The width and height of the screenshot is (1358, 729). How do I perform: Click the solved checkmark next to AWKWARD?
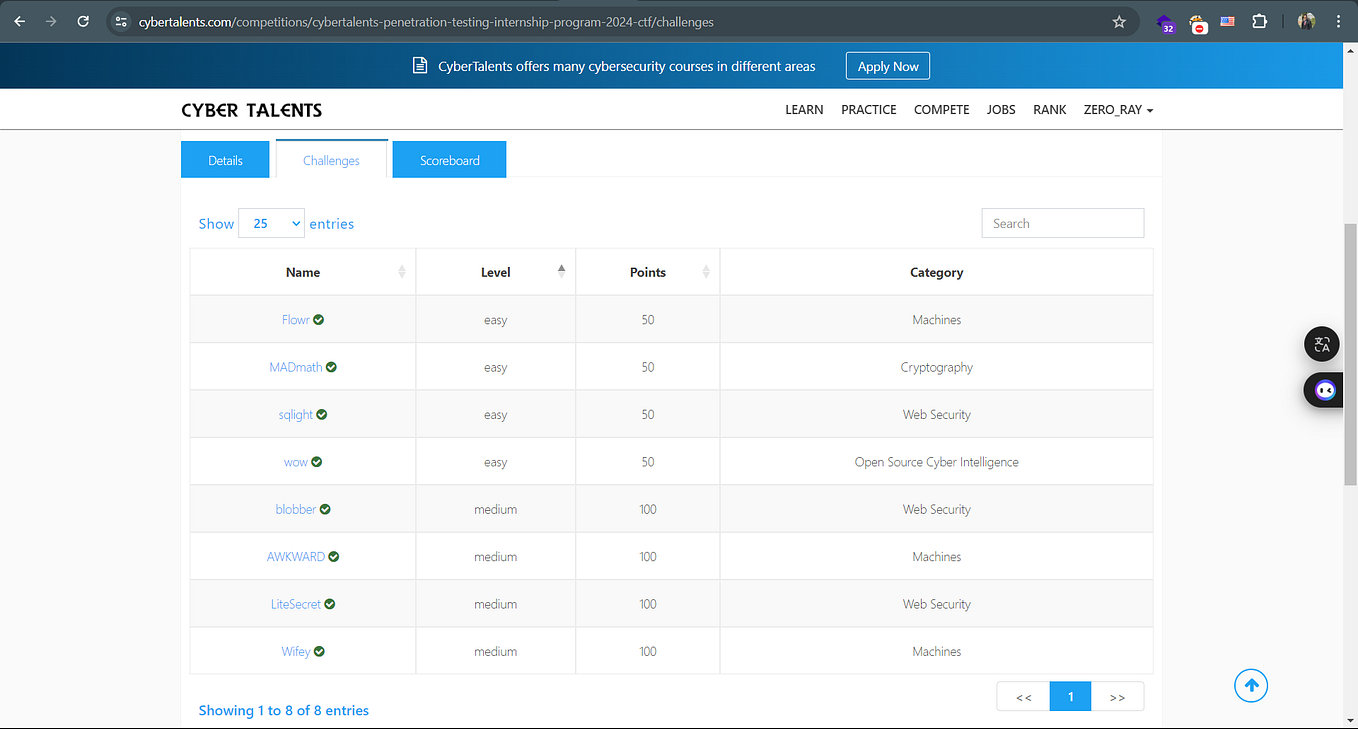click(x=333, y=556)
